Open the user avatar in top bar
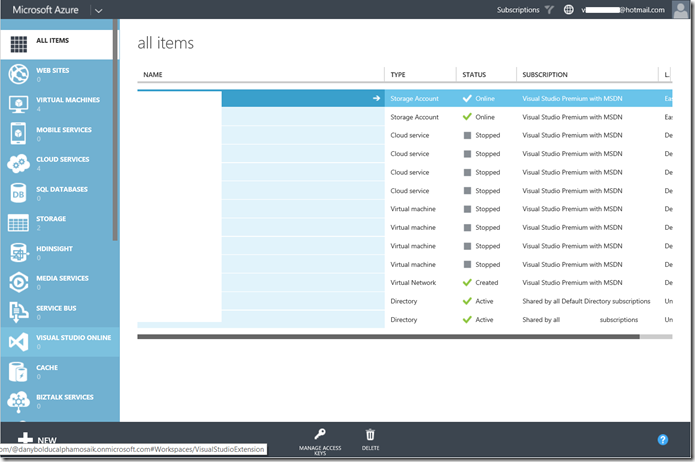 click(x=680, y=10)
